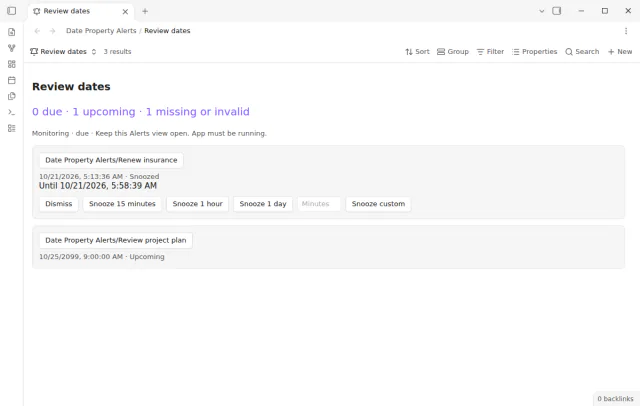Click Snooze 1 hour button
Screen dimensions: 640x406
tap(198, 204)
